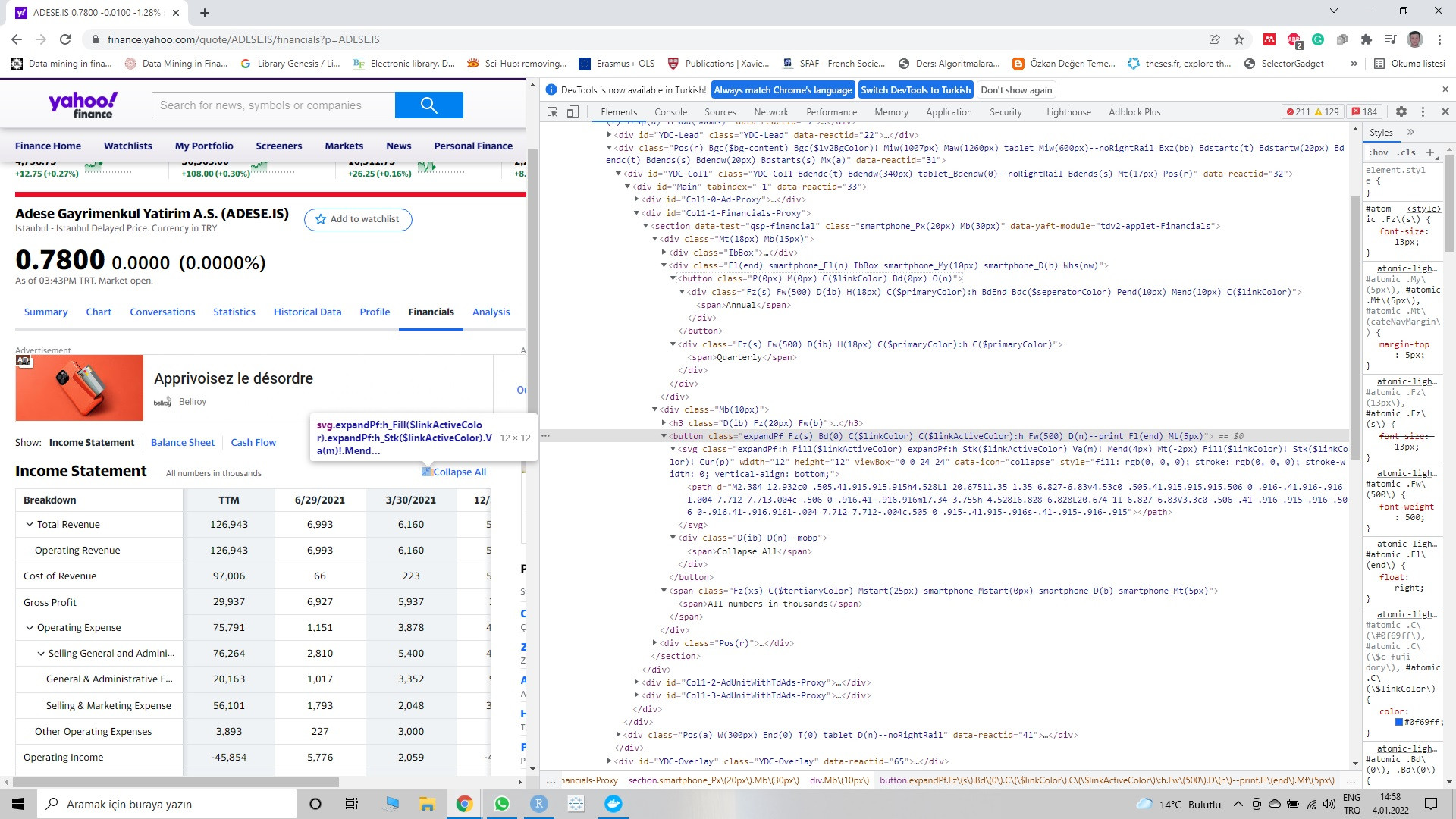Screen dimensions: 1456x819
Task: Expand the Col1-0-Ad-Proxy div node
Action: pos(636,199)
